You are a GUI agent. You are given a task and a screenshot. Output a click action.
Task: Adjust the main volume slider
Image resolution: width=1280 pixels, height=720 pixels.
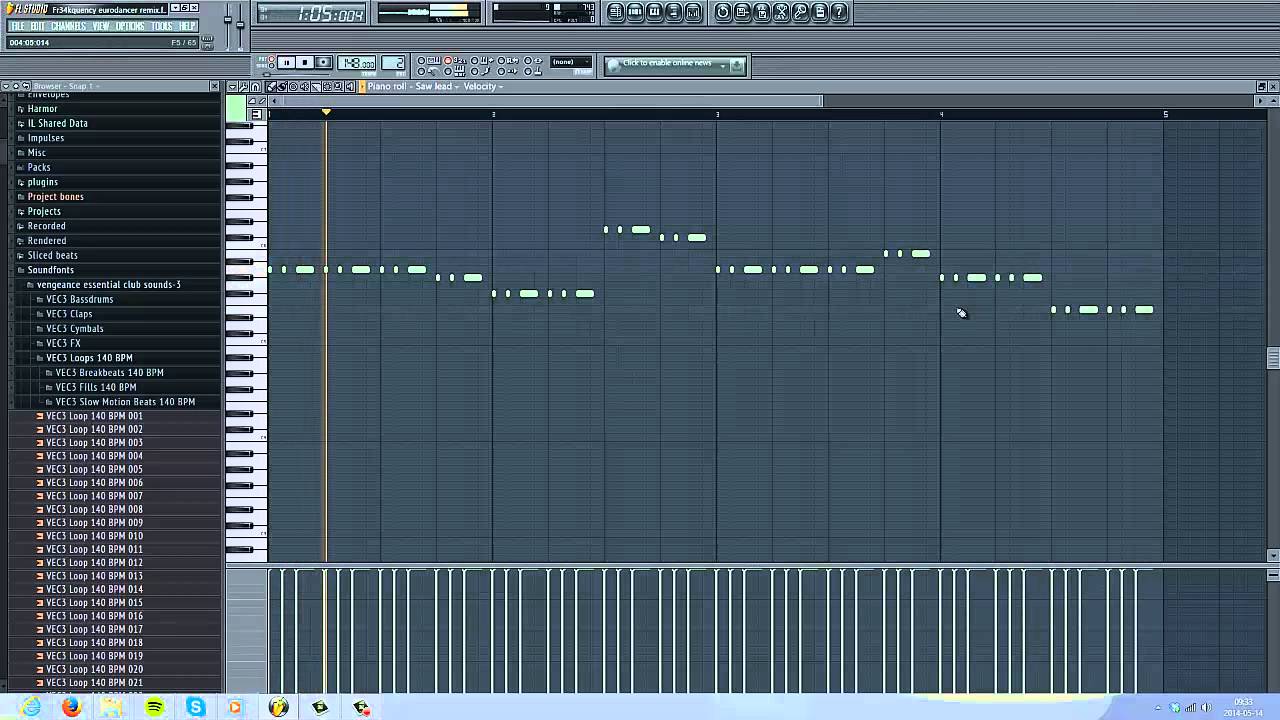pos(228,20)
